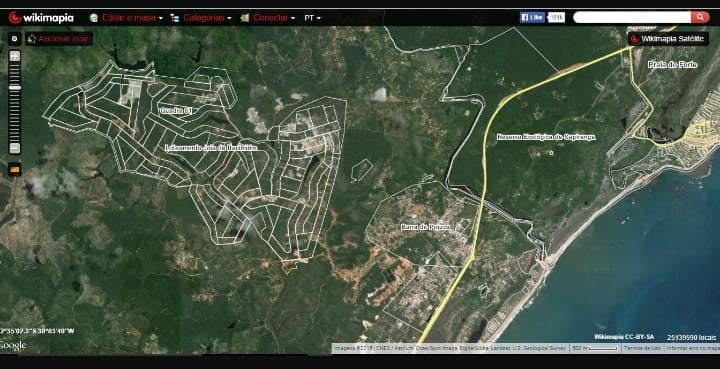Click the orange ruler icon below zoom

(15, 169)
